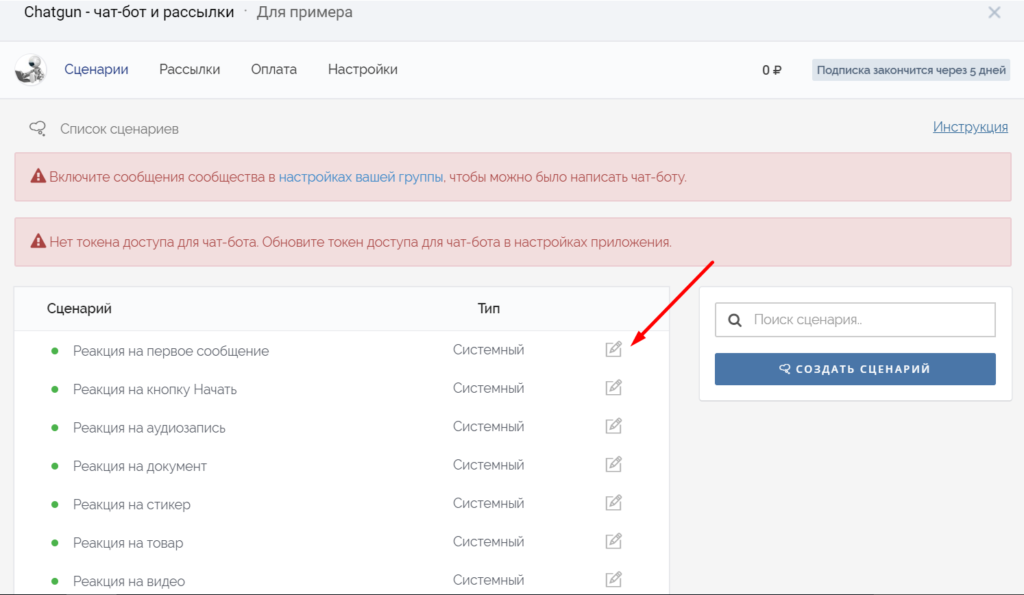Open the Сценарии tab
The image size is (1024, 595).
coord(96,69)
